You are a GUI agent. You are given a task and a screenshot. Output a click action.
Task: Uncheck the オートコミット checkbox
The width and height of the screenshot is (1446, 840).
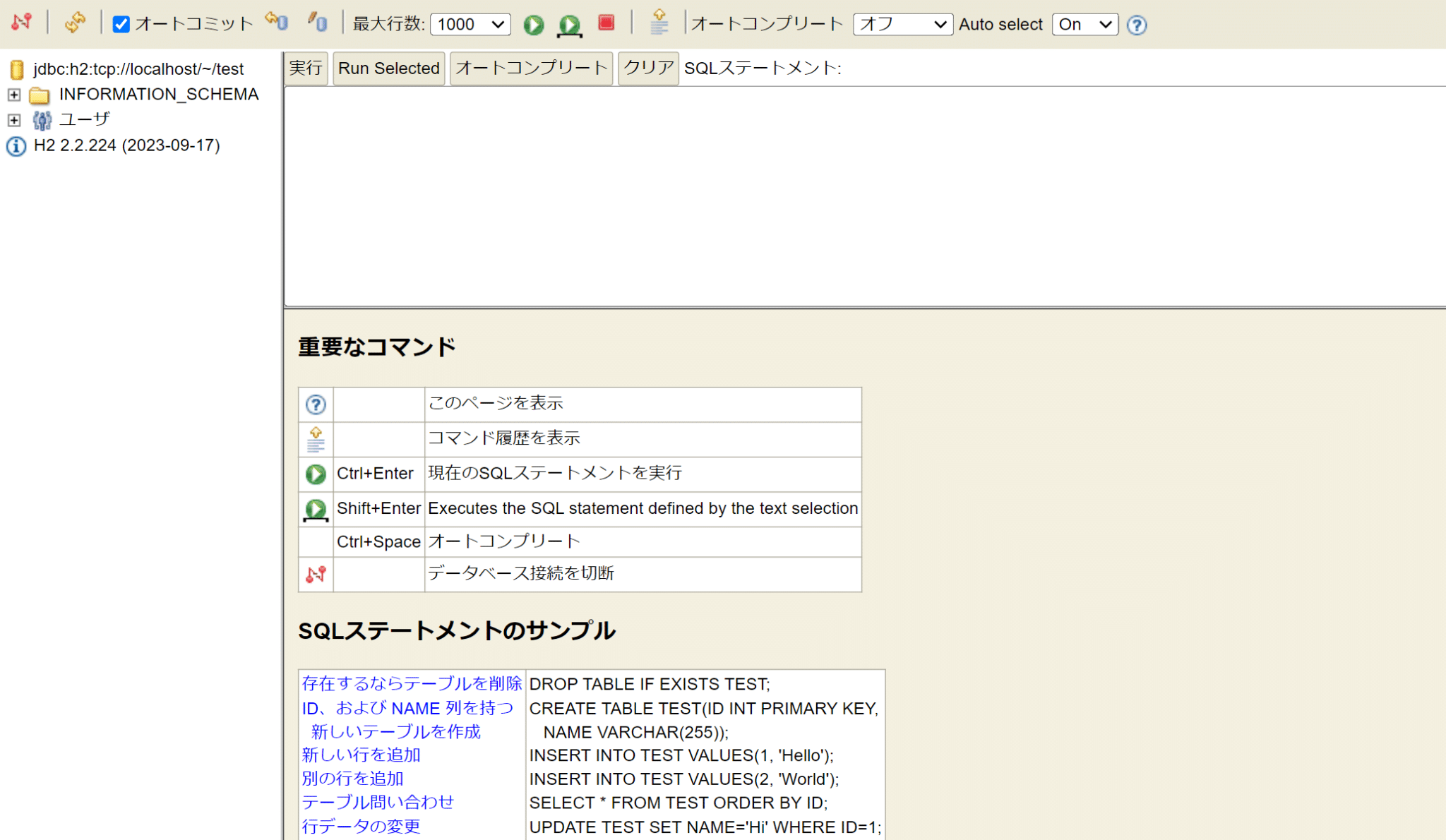coord(121,23)
